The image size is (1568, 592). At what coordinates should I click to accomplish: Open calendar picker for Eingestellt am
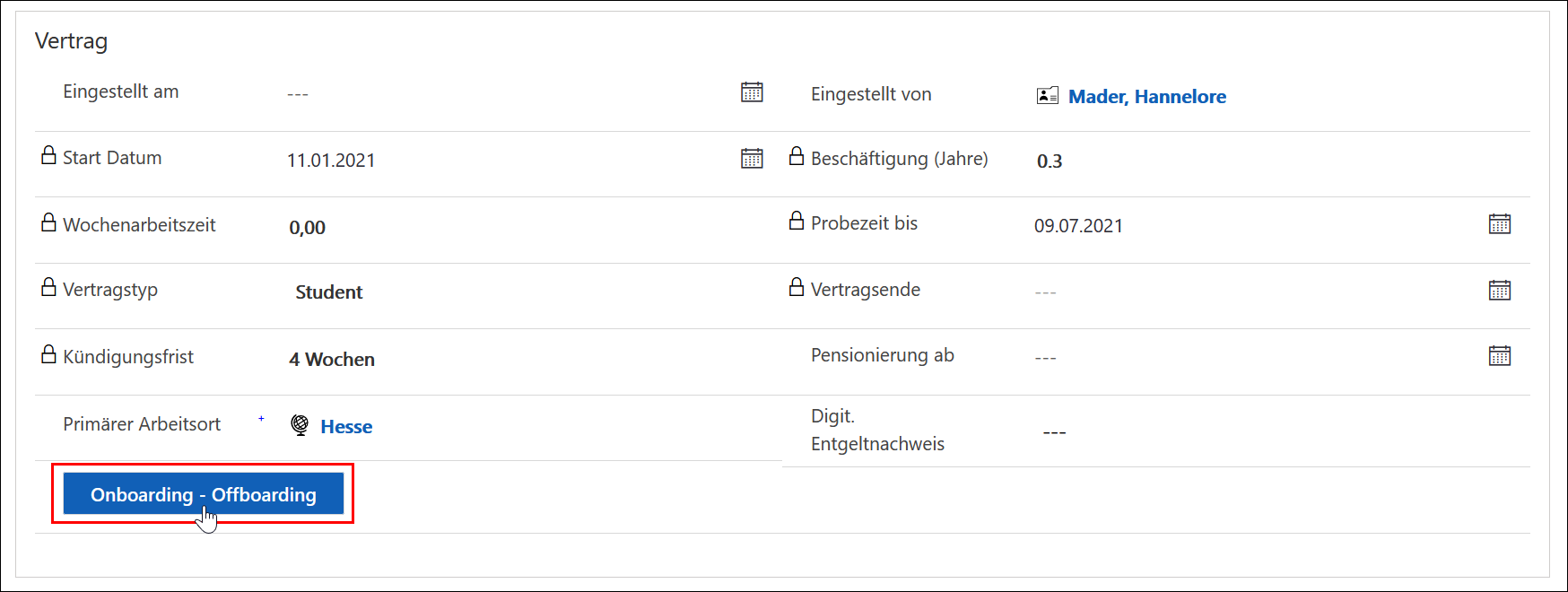(x=752, y=92)
